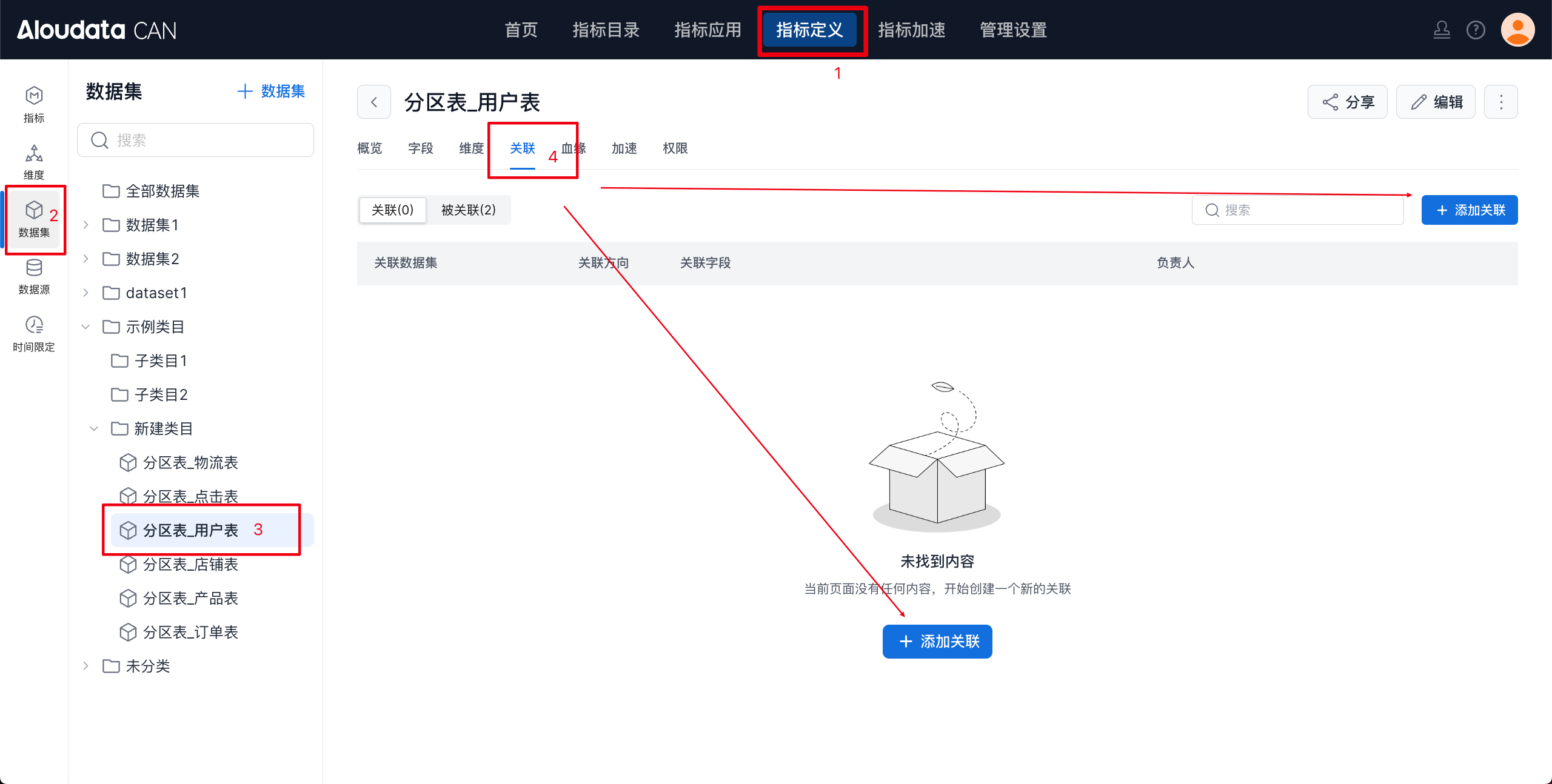Open the 数据源 sidebar icon
Image resolution: width=1552 pixels, height=784 pixels.
click(34, 276)
